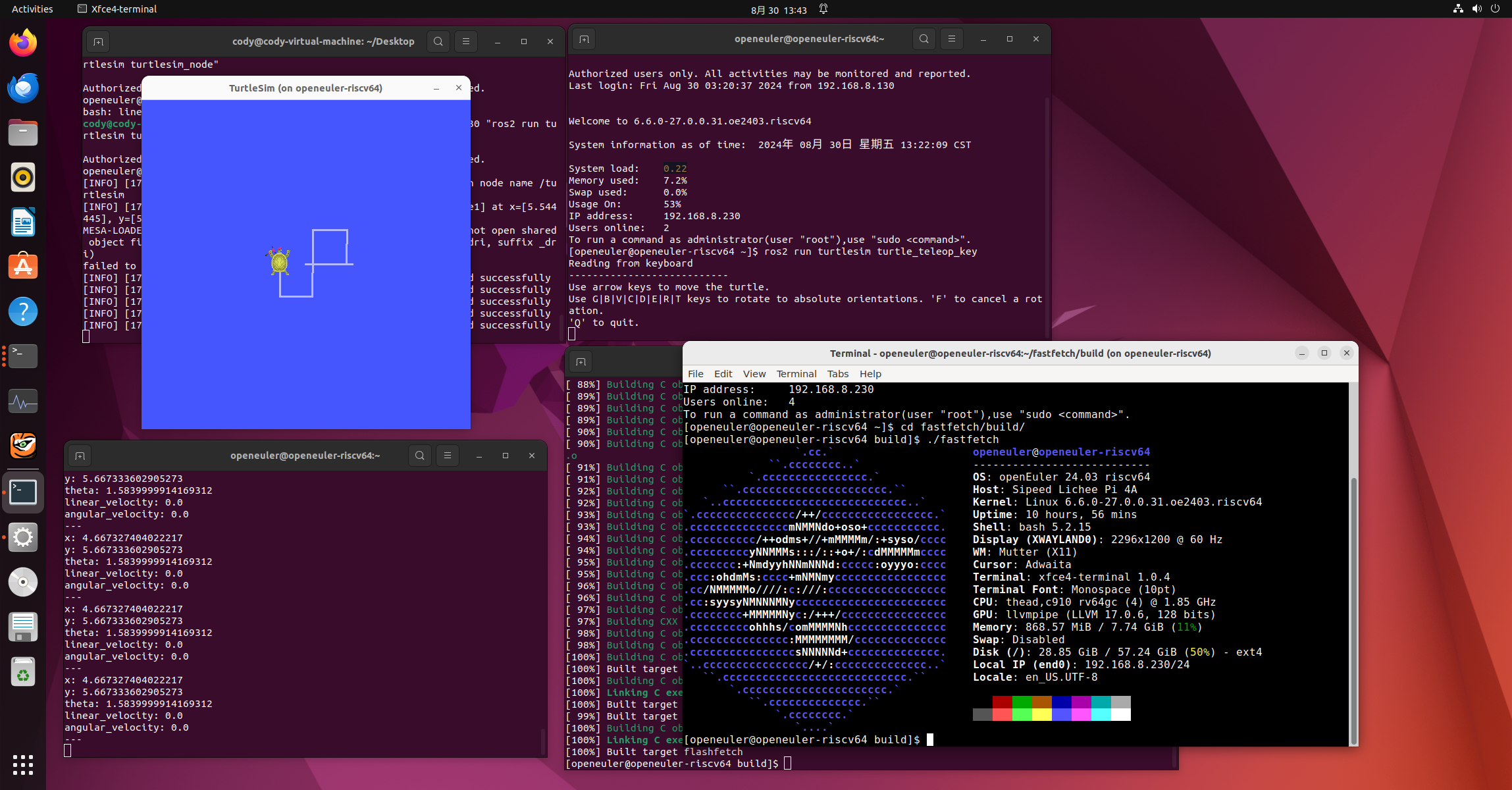Open the Terminal menu in xfce4-terminal
1512x790 pixels.
pos(796,374)
